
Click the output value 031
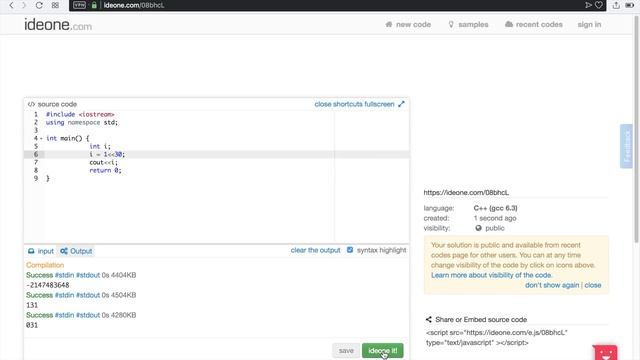[x=32, y=325]
